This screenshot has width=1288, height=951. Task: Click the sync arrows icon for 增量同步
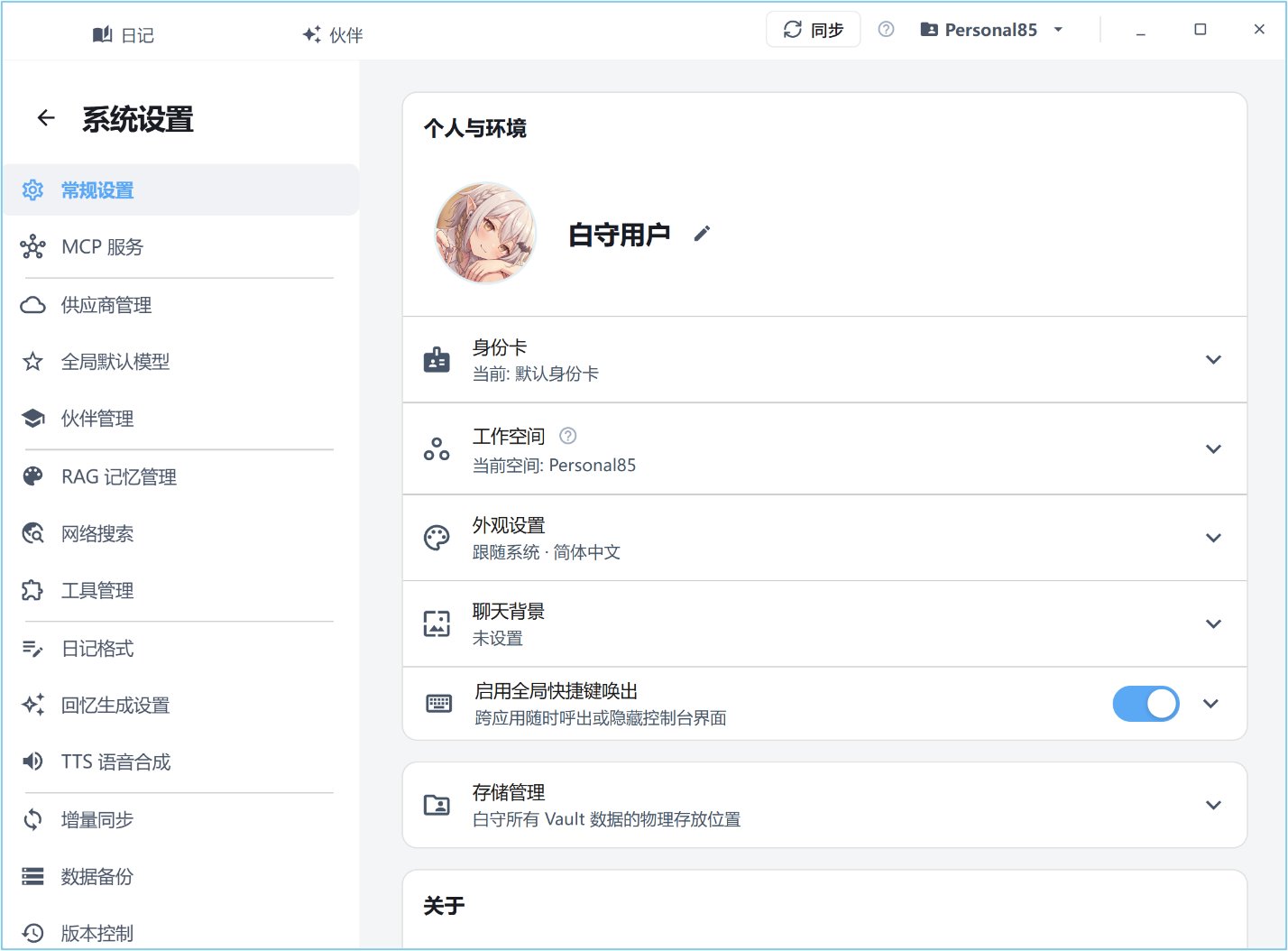[x=32, y=819]
